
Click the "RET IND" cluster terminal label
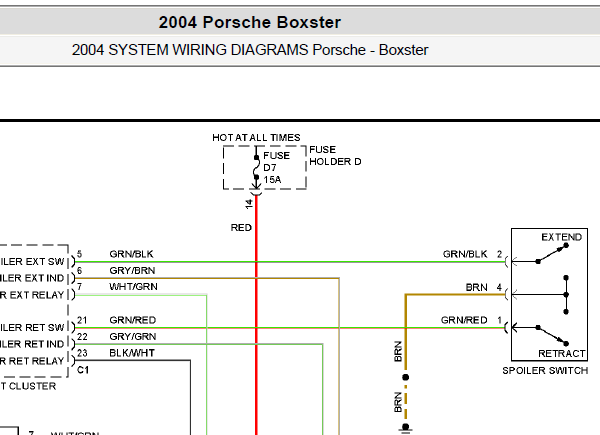coord(32,344)
